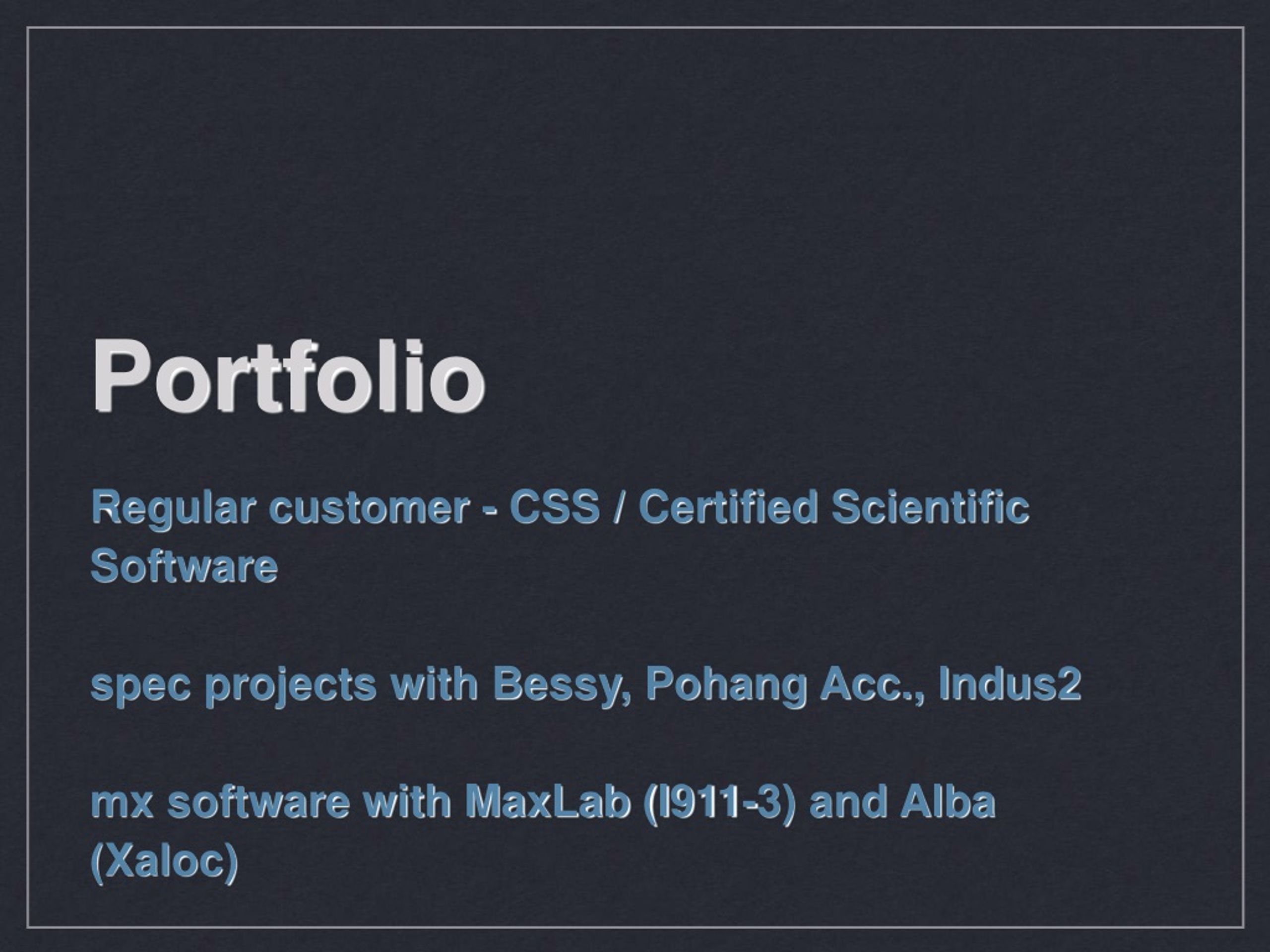Click the "(Xaloc)" text on the last line
The width and height of the screenshot is (1270, 952).
pyautogui.click(x=165, y=861)
